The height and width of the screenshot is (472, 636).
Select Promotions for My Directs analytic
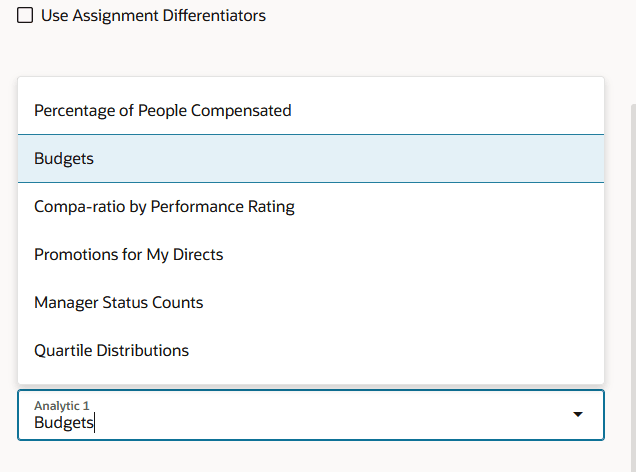tap(129, 254)
